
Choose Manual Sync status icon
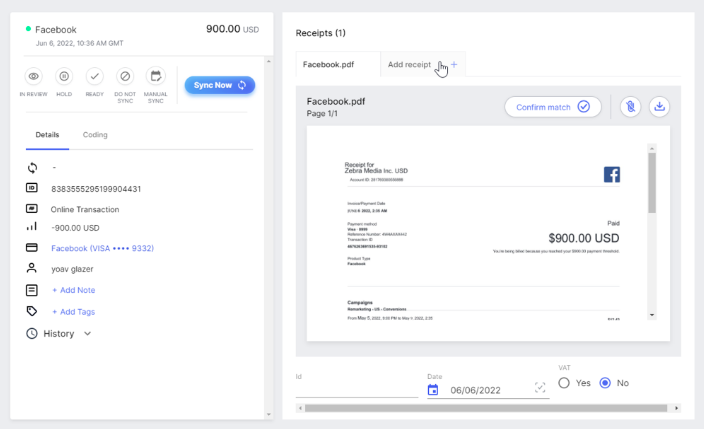(x=156, y=76)
